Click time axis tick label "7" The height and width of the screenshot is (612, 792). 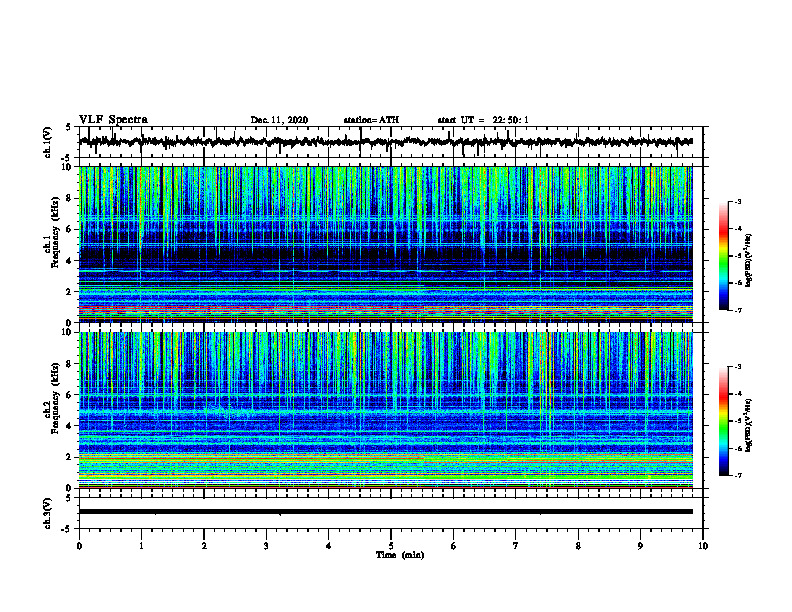click(x=516, y=546)
